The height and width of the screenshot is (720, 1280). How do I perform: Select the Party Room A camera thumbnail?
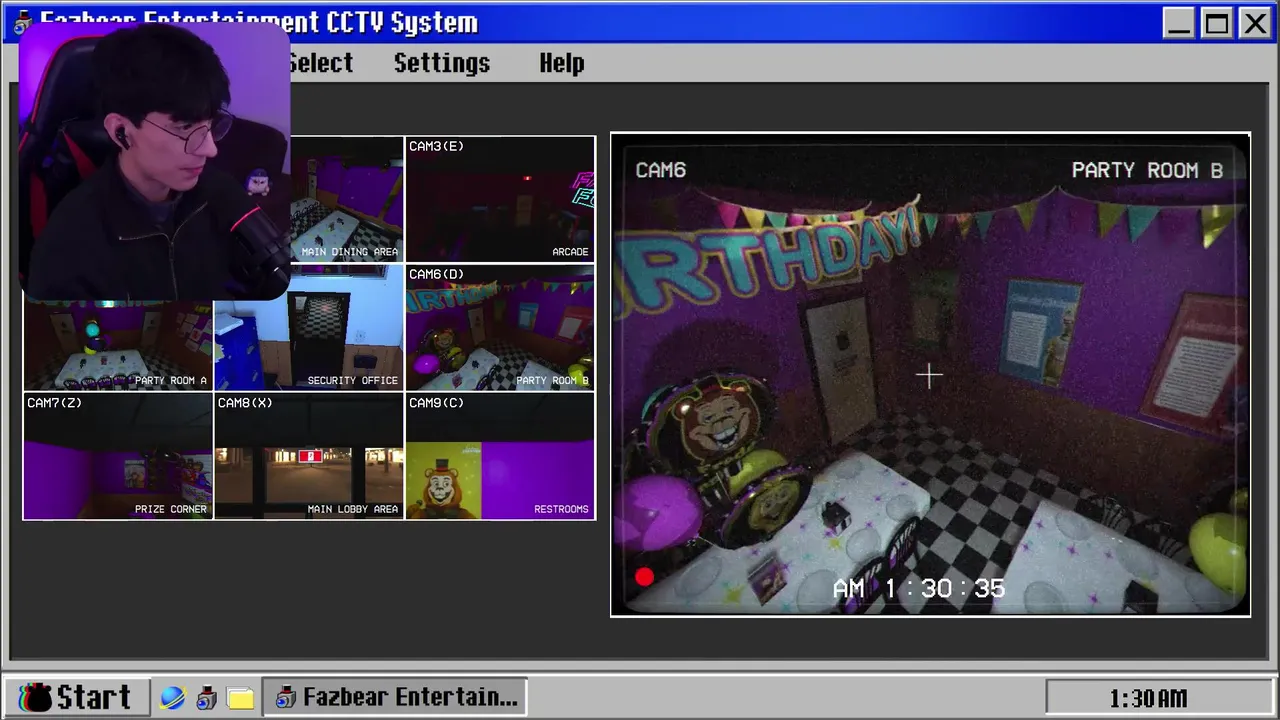[x=117, y=345]
